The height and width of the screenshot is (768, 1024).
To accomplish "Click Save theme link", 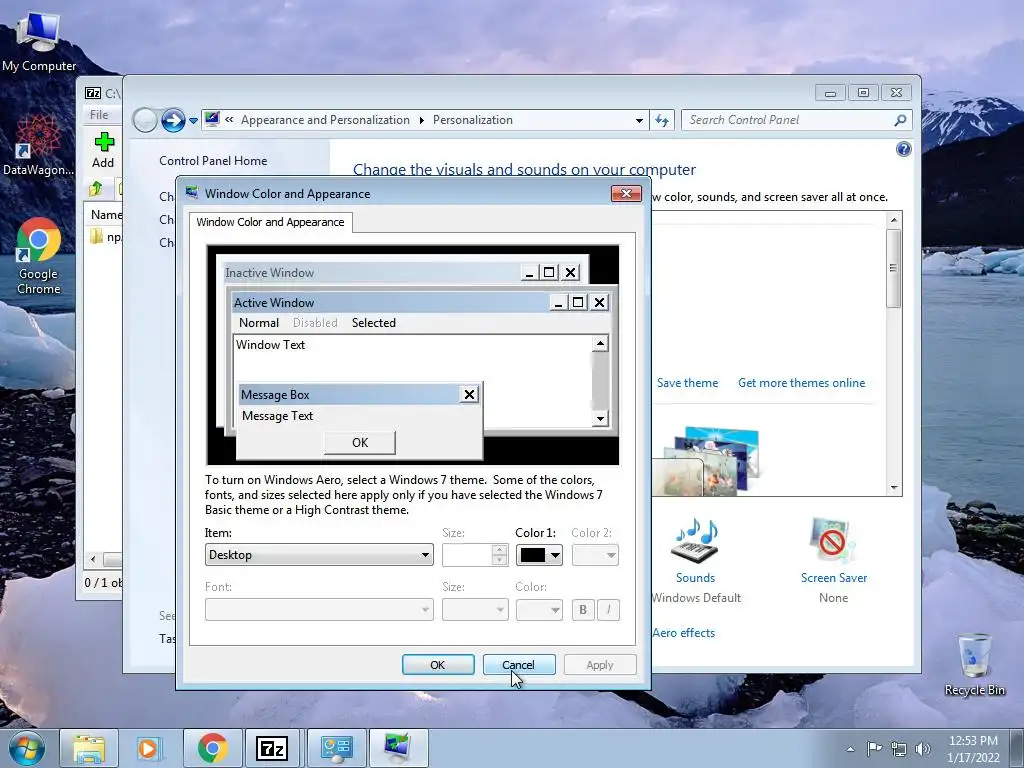I will (x=687, y=383).
